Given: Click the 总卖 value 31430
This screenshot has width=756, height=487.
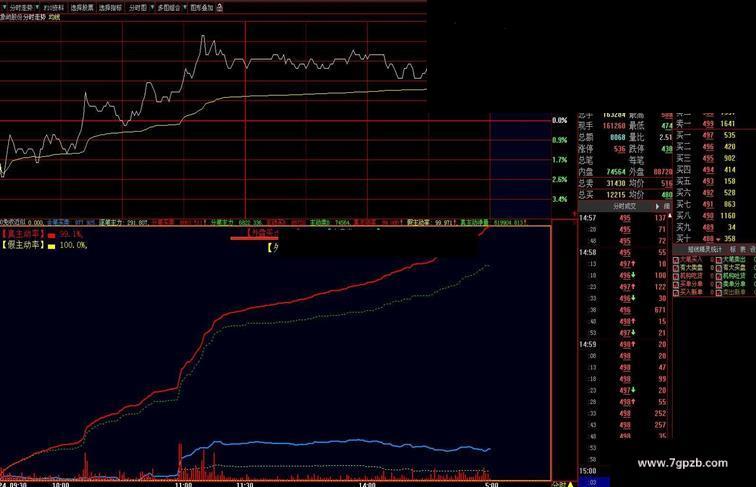Looking at the screenshot, I should click(x=616, y=183).
